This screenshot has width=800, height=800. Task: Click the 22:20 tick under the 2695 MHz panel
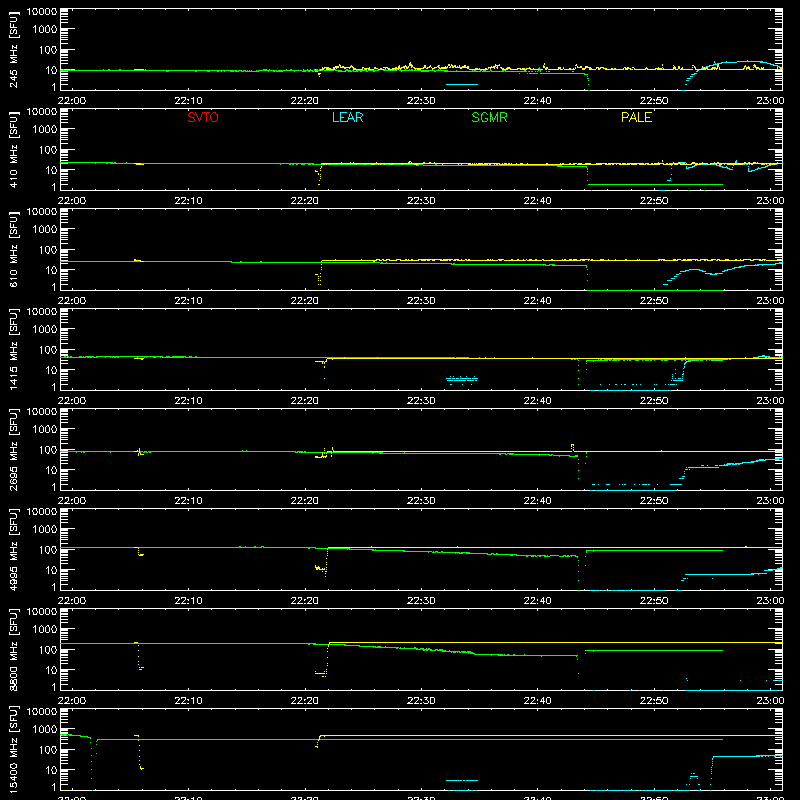(305, 501)
